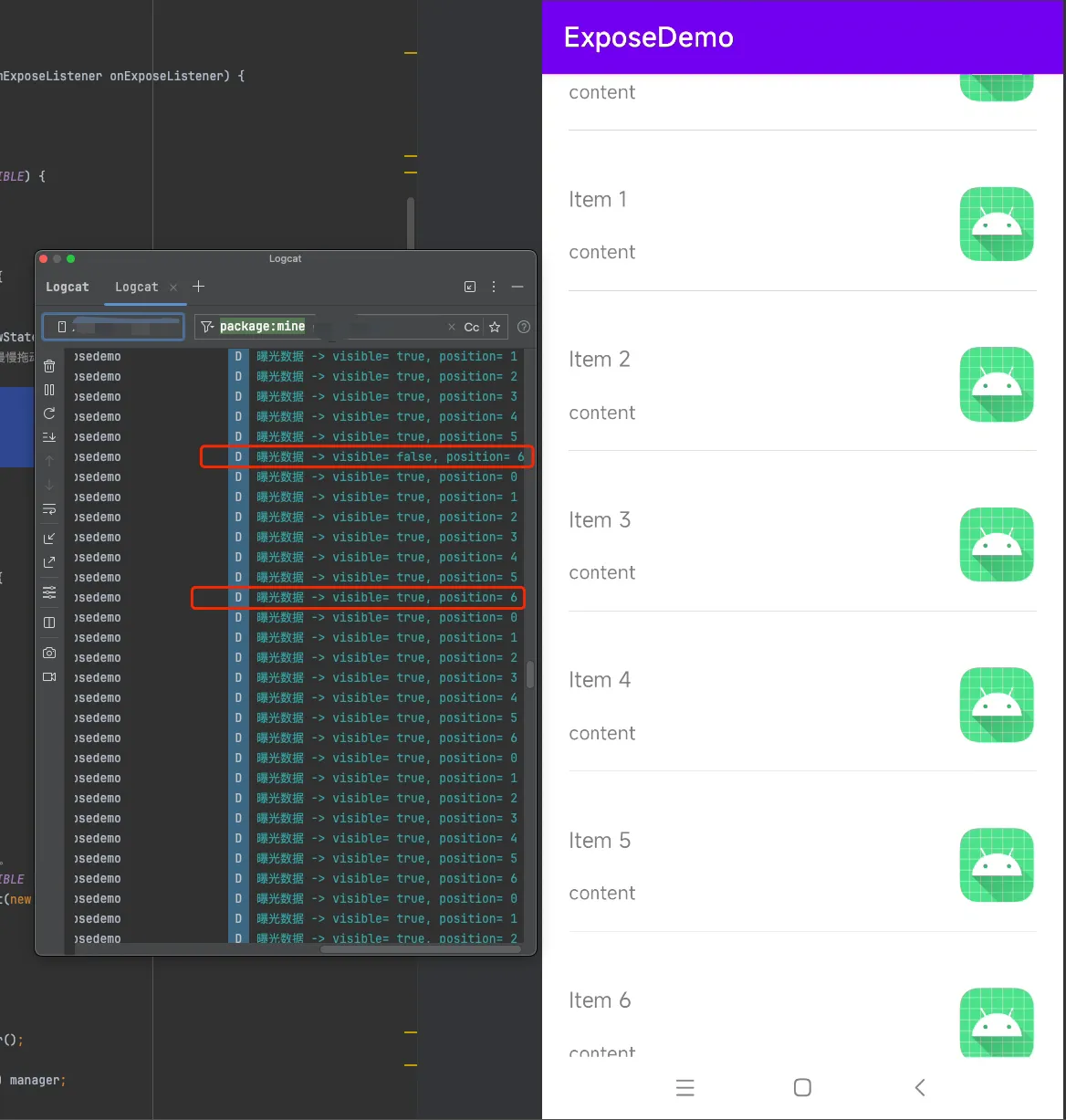The height and width of the screenshot is (1120, 1066).
Task: Pause Logcat using the pause icon
Action: click(49, 390)
